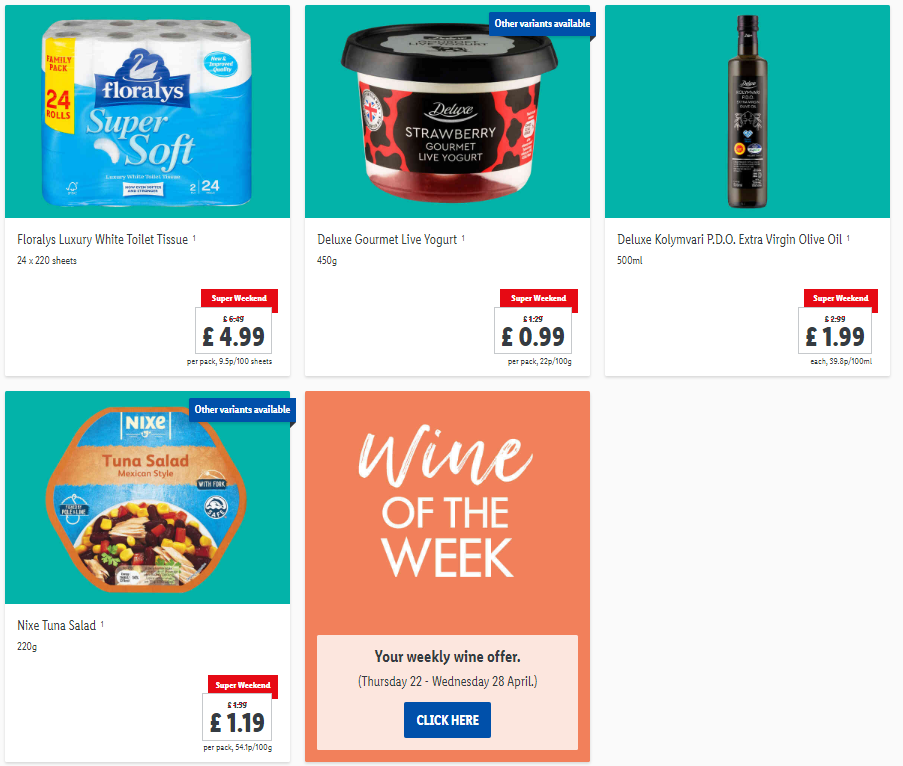Click the Deluxe Gourmet Live Yogurt title

(387, 240)
